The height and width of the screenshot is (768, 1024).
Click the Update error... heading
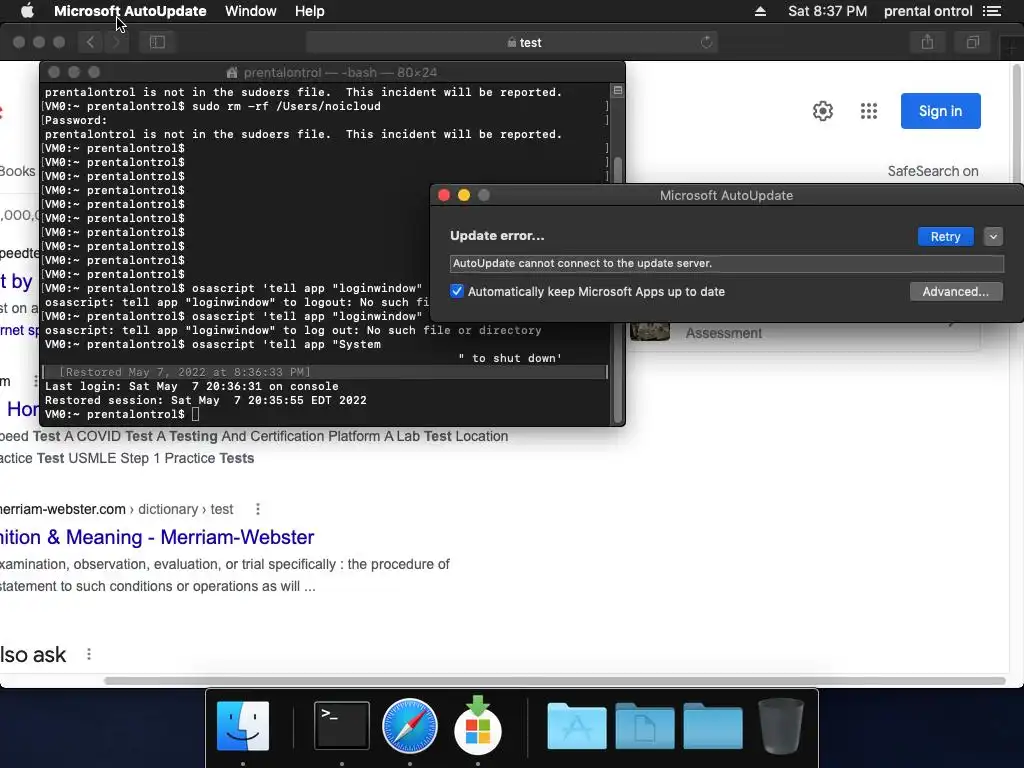497,236
